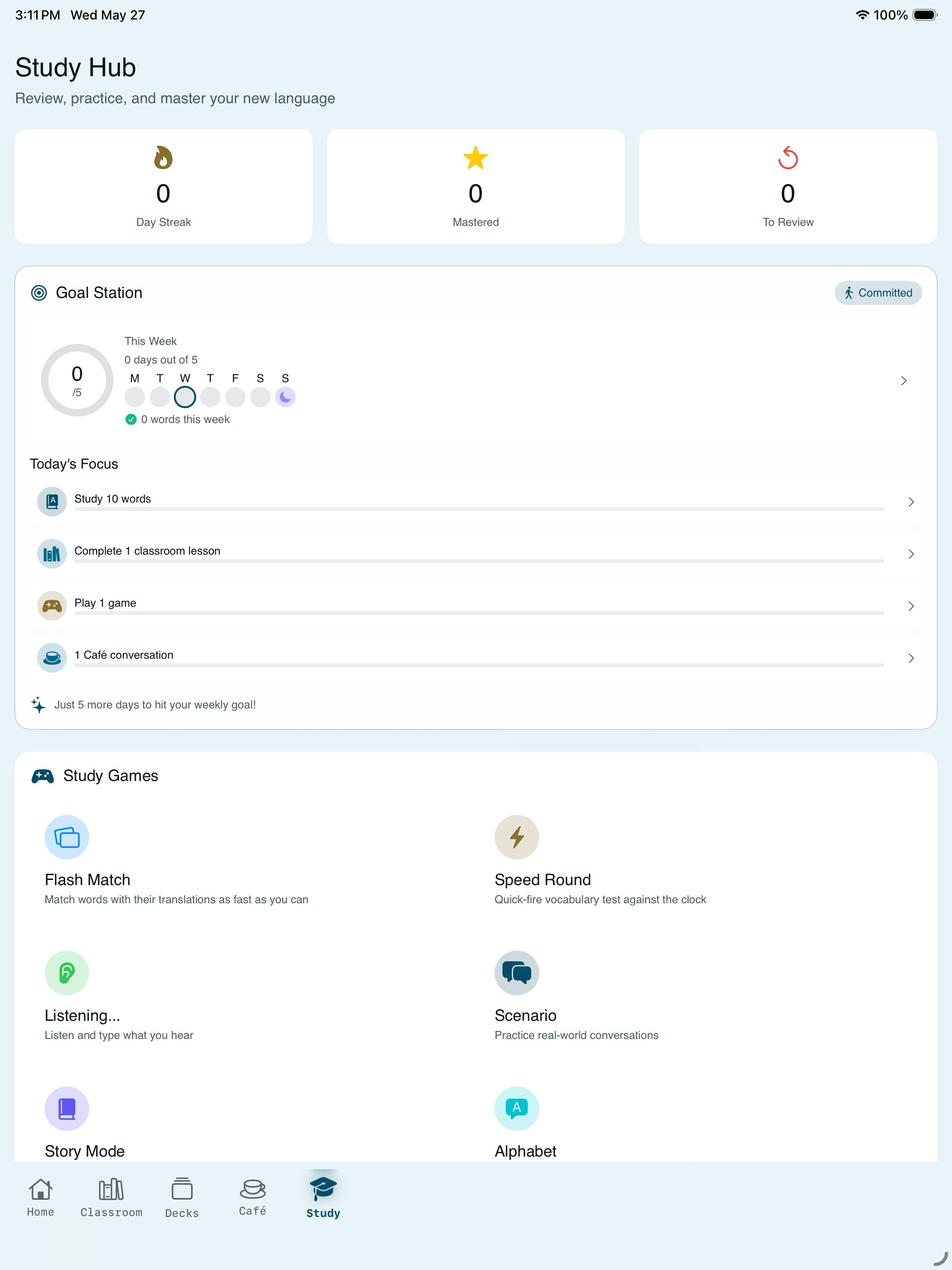Tap the Tuesday day circle
This screenshot has width=952, height=1270.
point(159,397)
